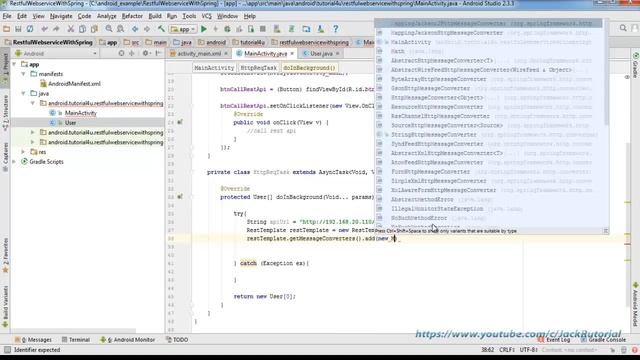The height and width of the screenshot is (360, 640).
Task: Toggle the Build Variants tool window
Action: [5, 307]
